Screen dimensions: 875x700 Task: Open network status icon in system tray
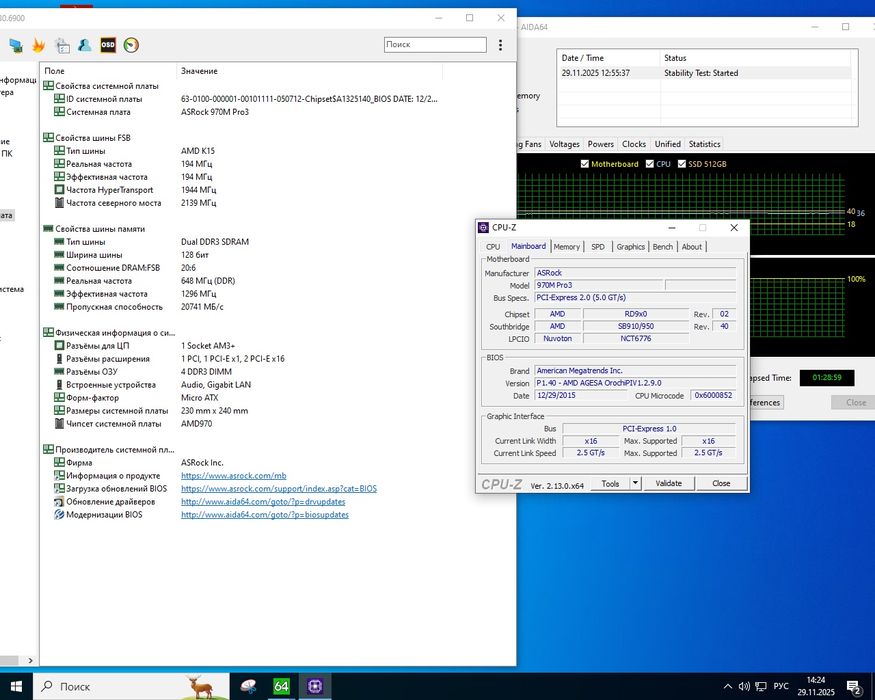(x=761, y=686)
